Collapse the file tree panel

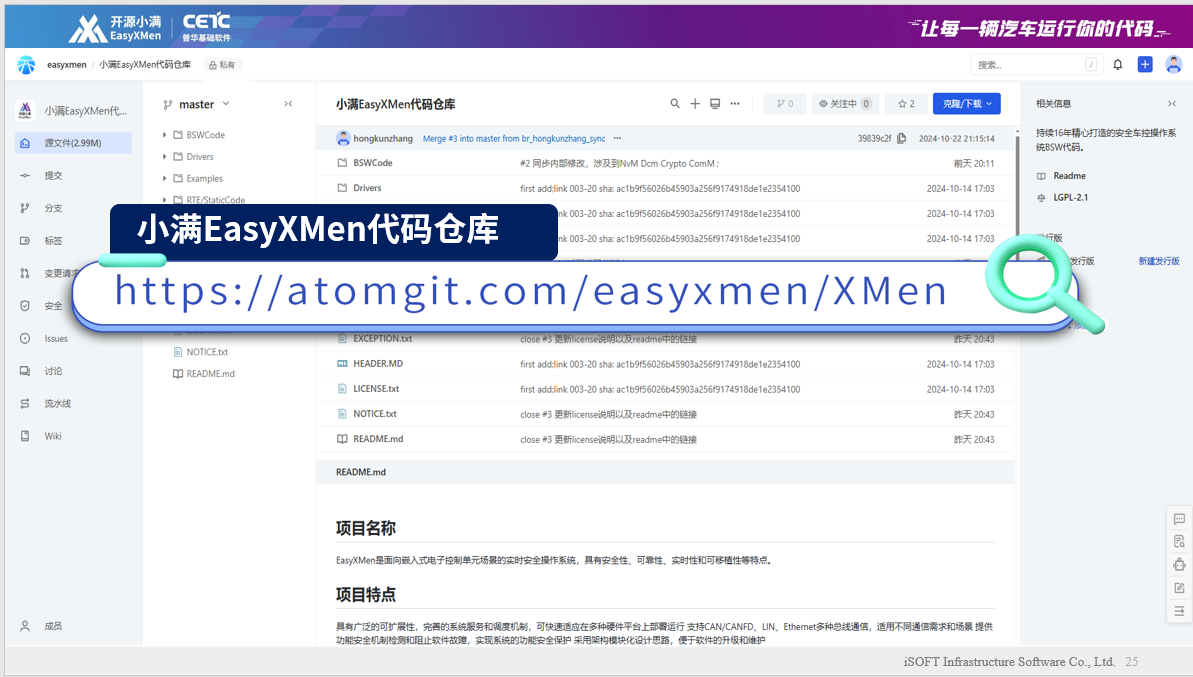tap(288, 103)
